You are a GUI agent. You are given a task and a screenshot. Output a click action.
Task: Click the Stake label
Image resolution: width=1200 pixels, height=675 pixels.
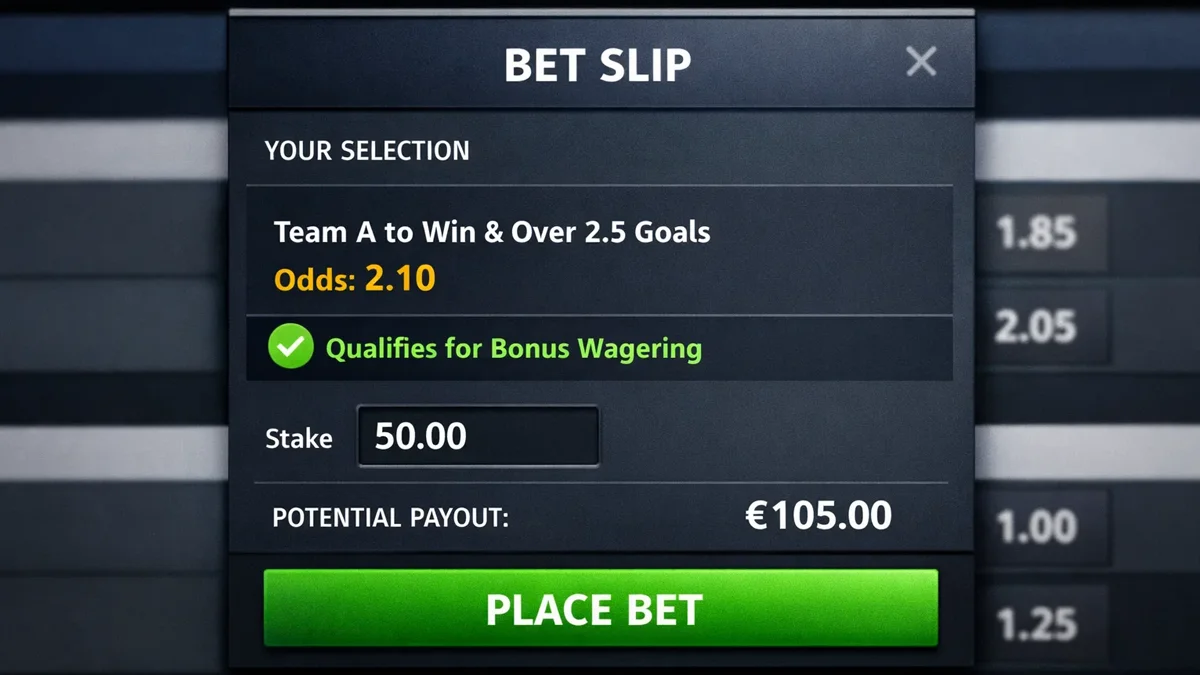click(x=299, y=438)
